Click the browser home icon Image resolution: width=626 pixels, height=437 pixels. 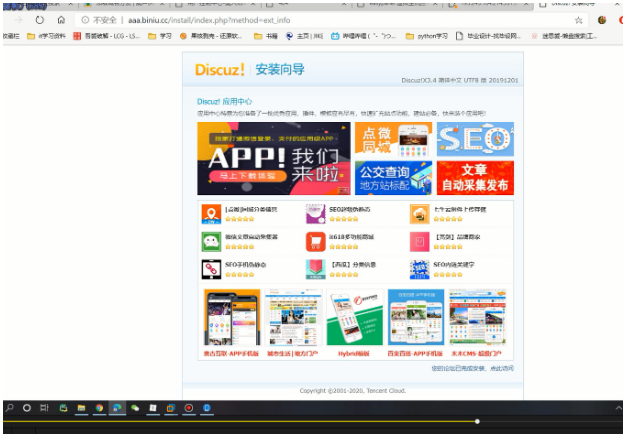tap(61, 20)
